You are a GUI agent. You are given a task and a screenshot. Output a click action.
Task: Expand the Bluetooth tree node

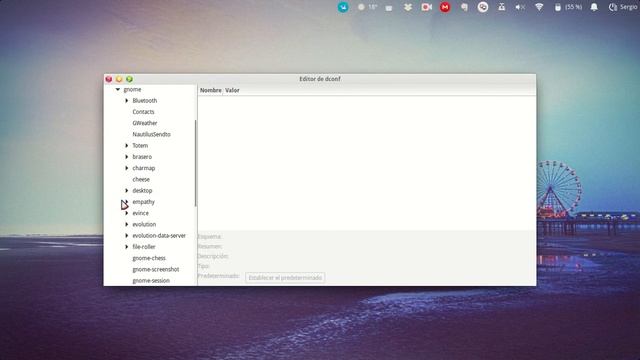(127, 100)
